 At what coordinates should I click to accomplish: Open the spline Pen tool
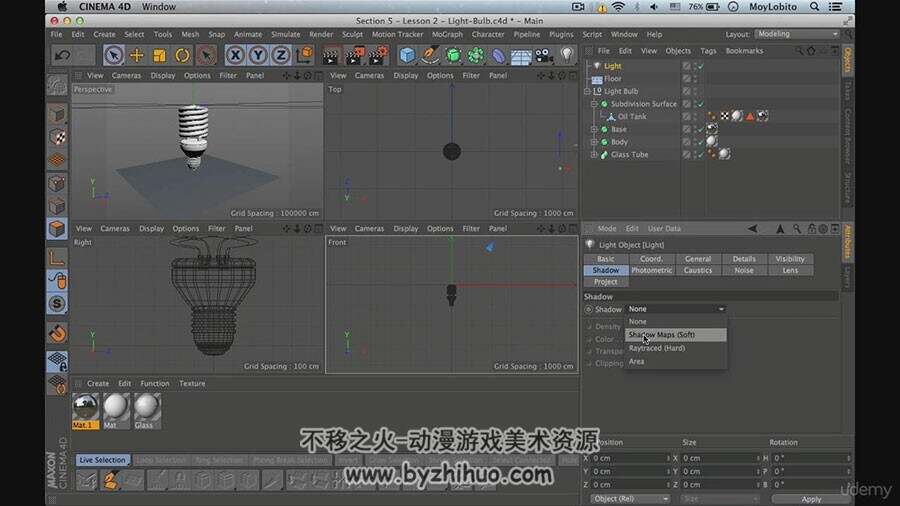430,55
